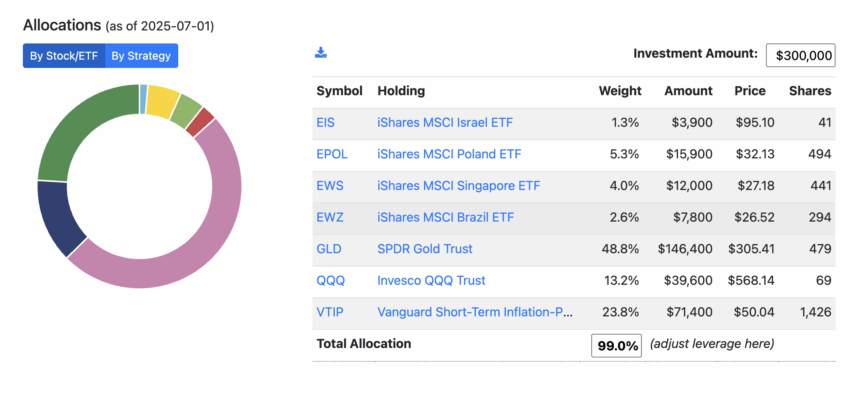This screenshot has height=410, width=860.
Task: Open iShares MSCI Singapore ETF link
Action: tap(459, 186)
